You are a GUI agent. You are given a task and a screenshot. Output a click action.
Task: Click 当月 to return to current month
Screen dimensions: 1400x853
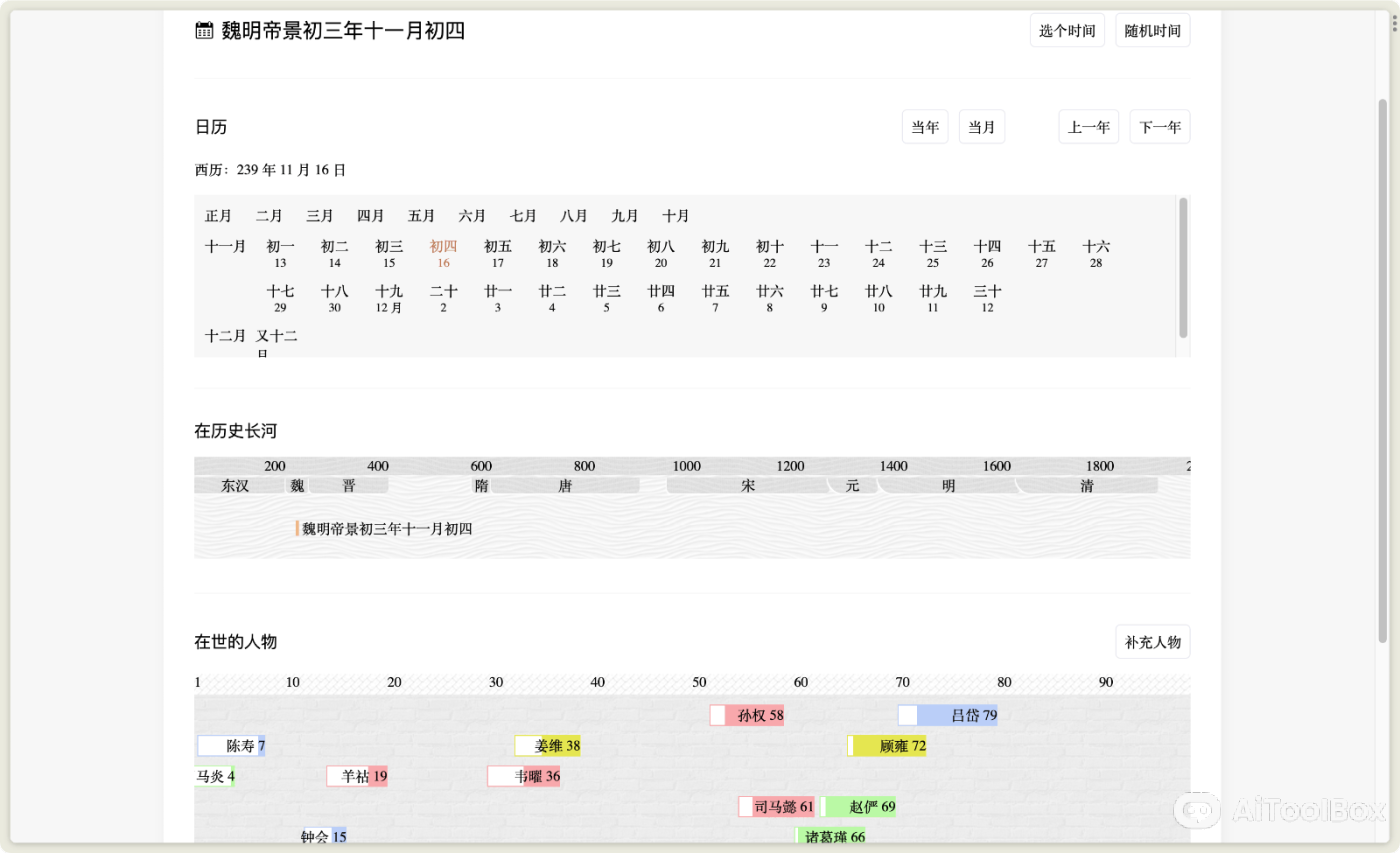981,126
